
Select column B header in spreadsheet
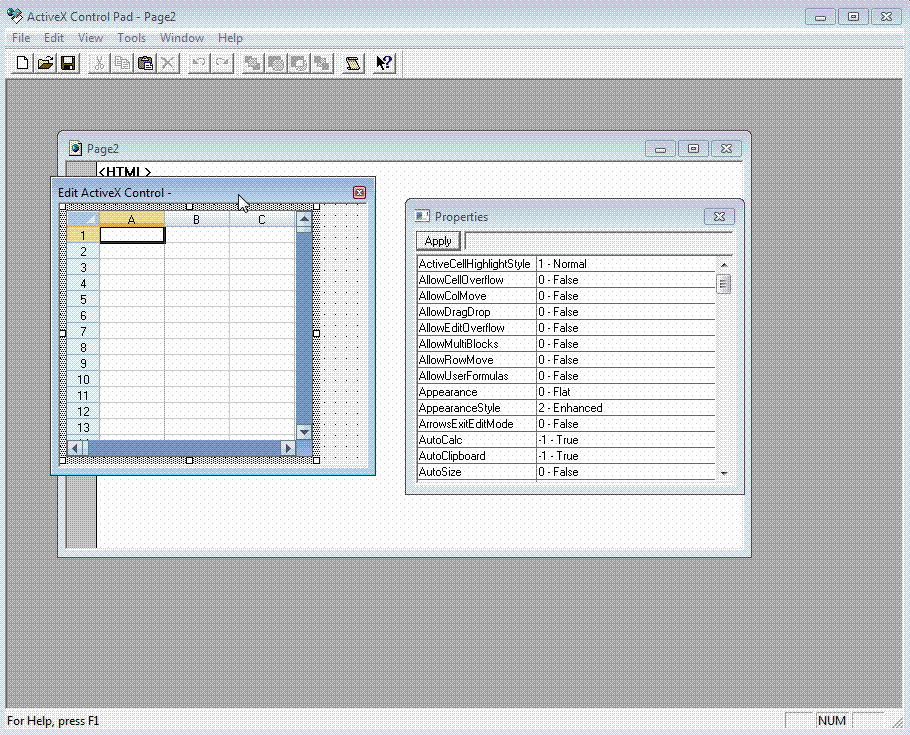(x=196, y=219)
